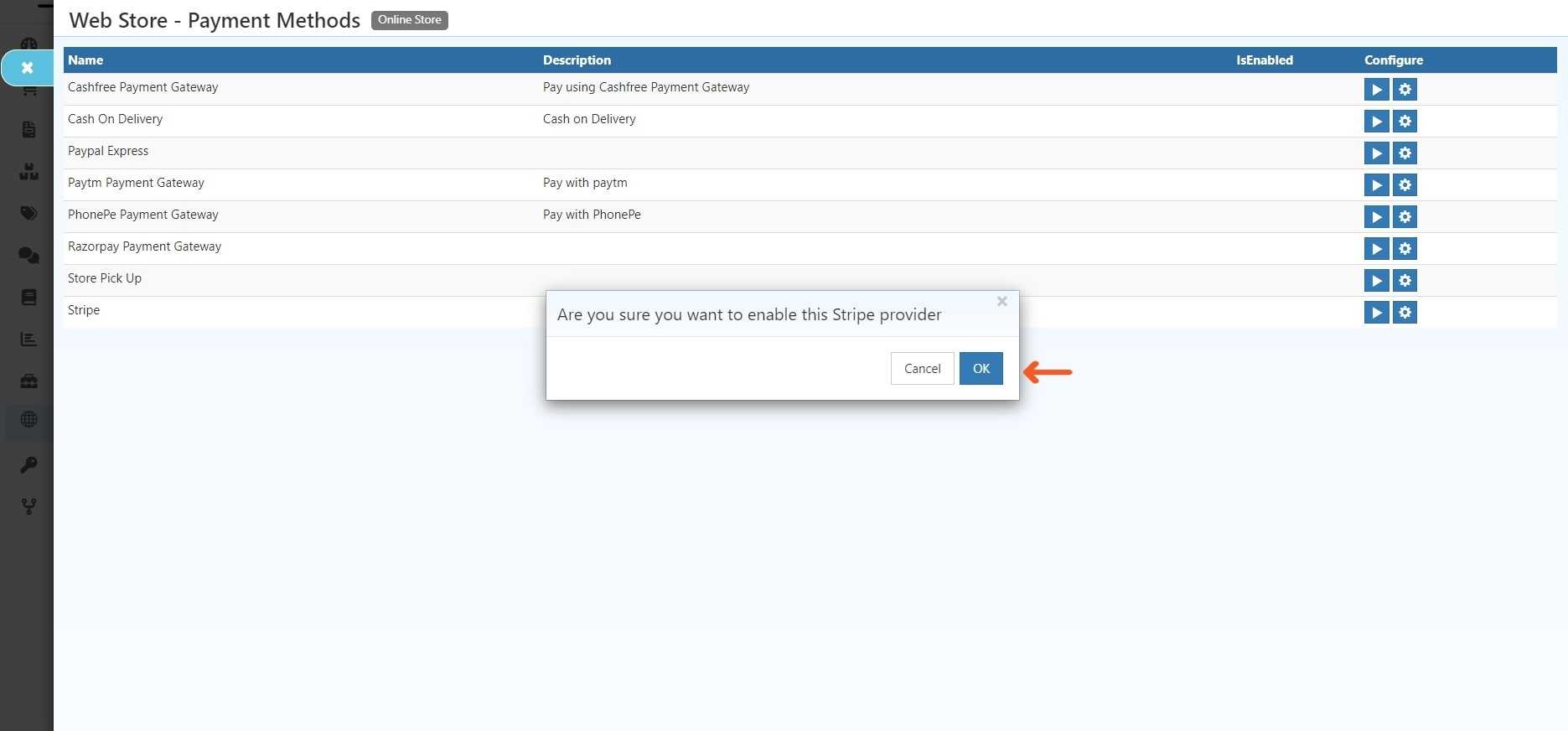Enable the Cashfree Payment Gateway play icon
Screen dimensions: 1568x731
(x=1376, y=89)
